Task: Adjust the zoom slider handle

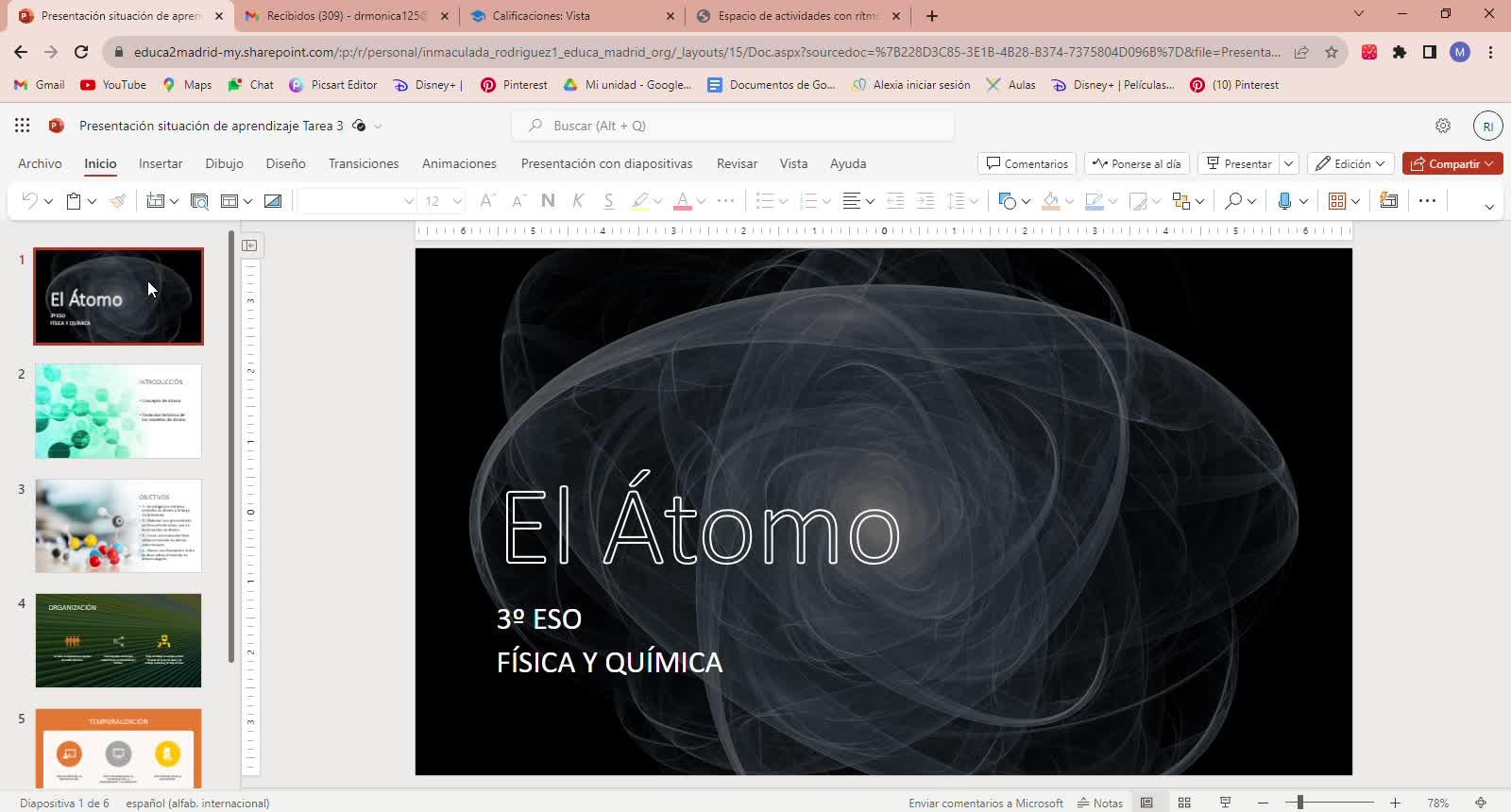Action: pos(1300,803)
